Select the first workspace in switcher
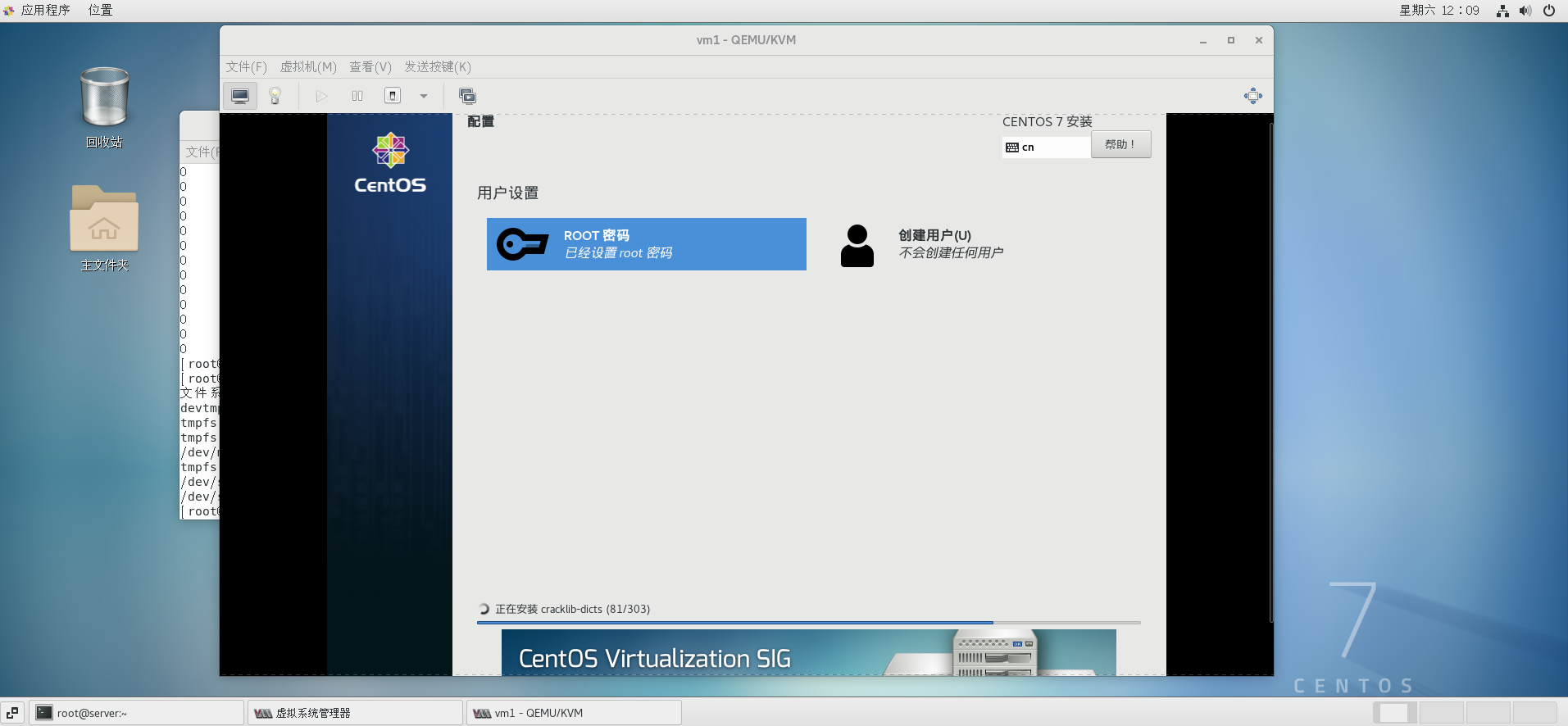The image size is (1568, 726). 1393,713
